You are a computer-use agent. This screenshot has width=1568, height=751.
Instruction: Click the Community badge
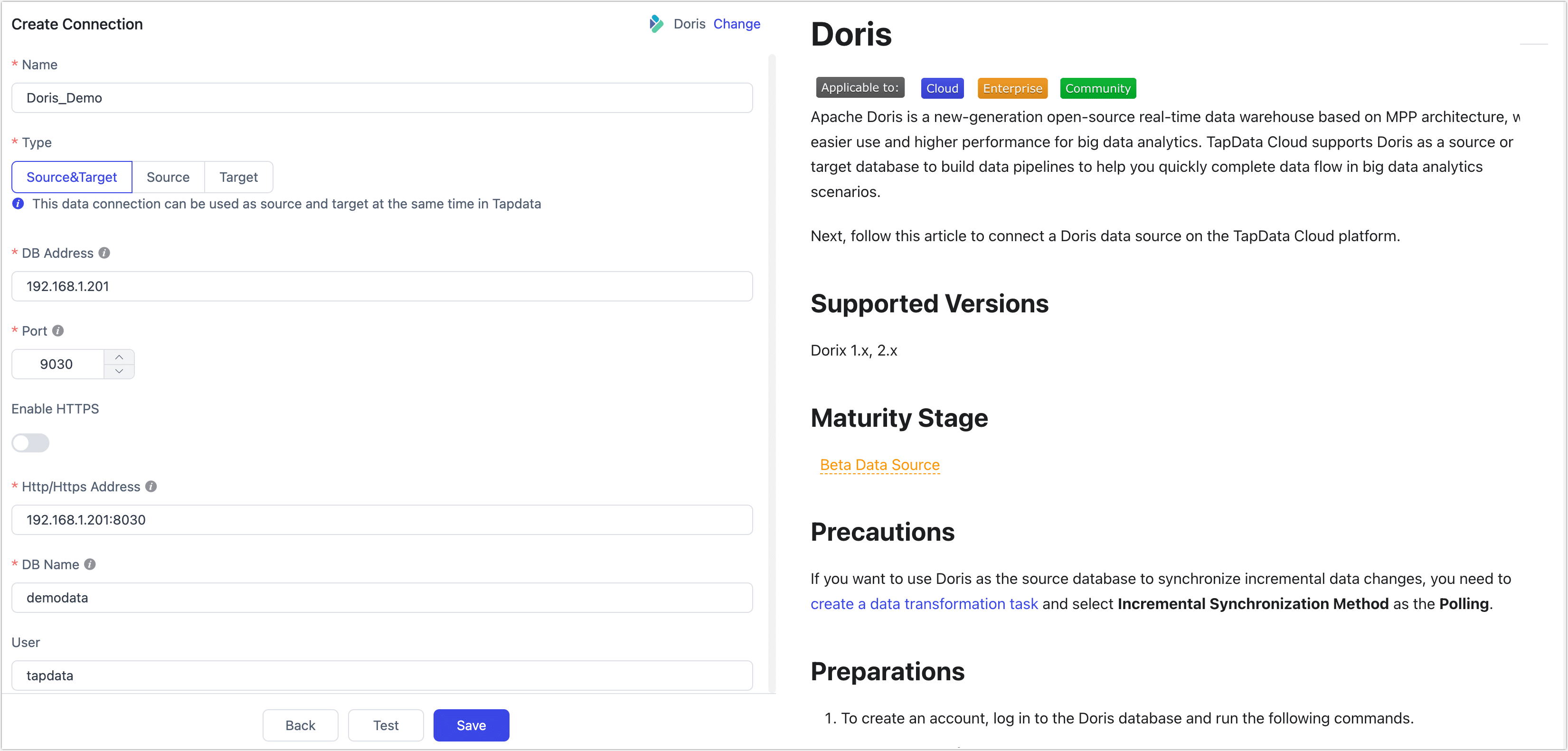(x=1097, y=88)
